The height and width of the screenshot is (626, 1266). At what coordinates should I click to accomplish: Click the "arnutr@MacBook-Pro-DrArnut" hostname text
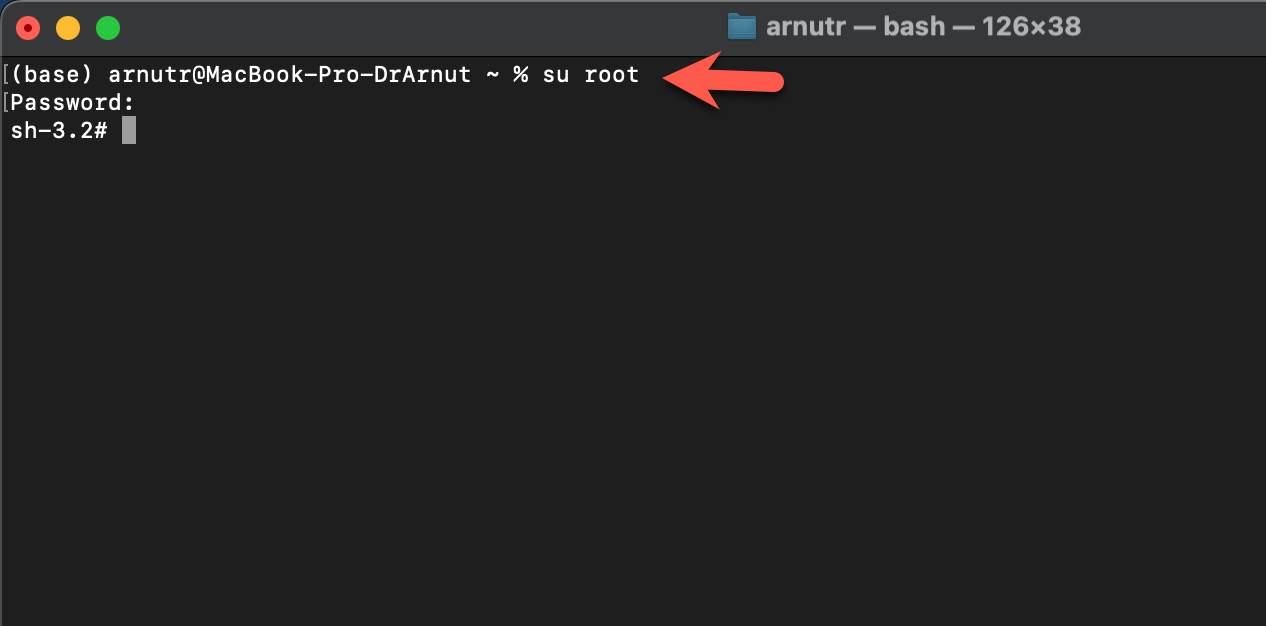click(x=289, y=75)
